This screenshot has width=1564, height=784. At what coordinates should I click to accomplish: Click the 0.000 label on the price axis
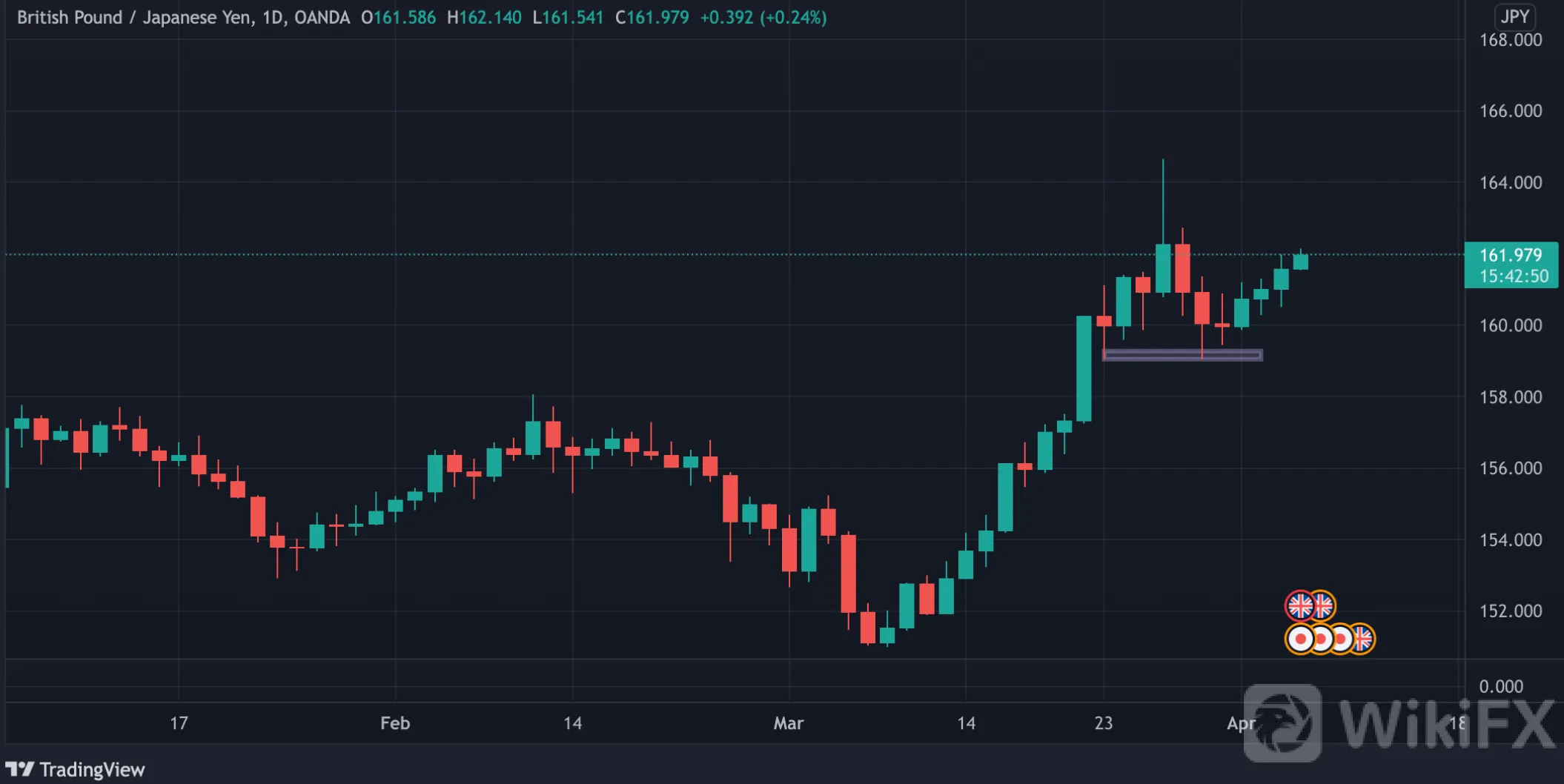click(x=1501, y=687)
